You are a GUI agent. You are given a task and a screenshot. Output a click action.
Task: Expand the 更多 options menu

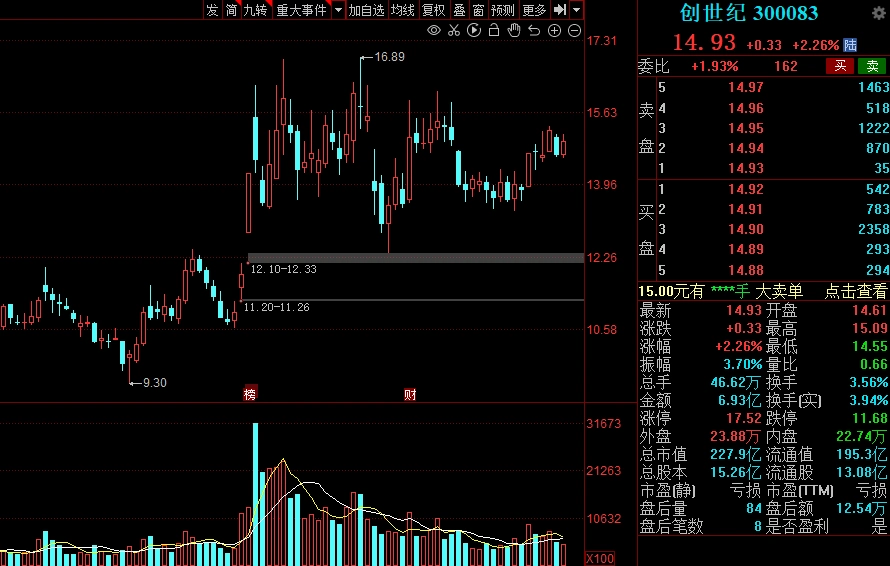click(x=534, y=10)
